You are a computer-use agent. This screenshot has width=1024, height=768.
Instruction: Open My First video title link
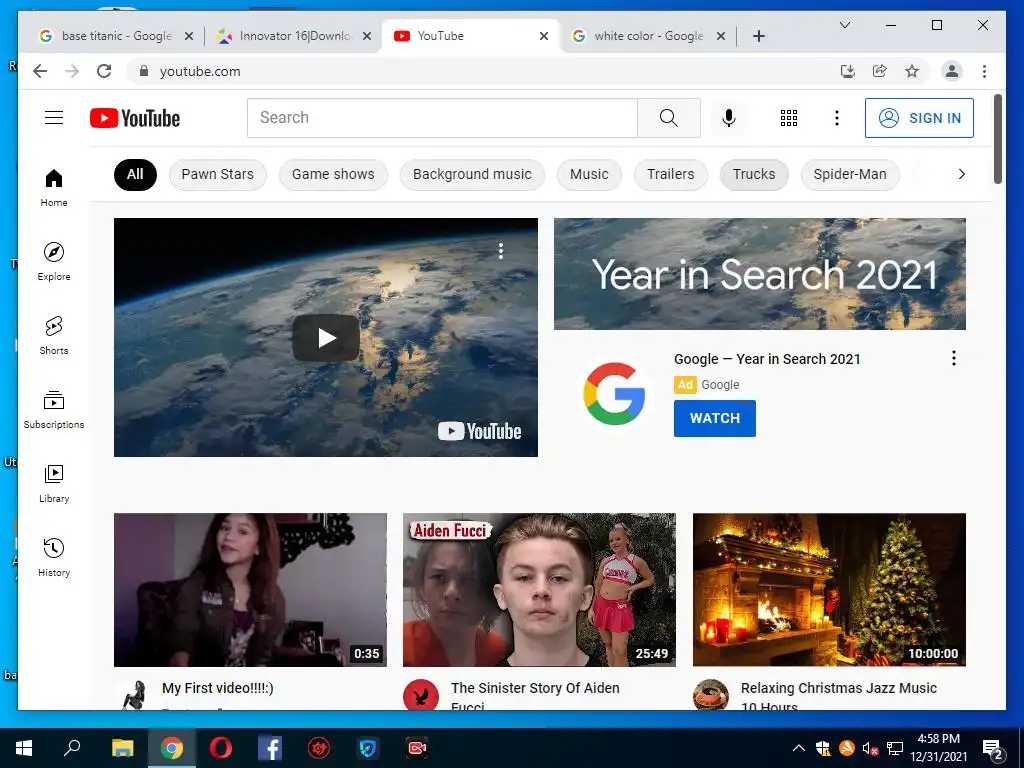(x=217, y=688)
